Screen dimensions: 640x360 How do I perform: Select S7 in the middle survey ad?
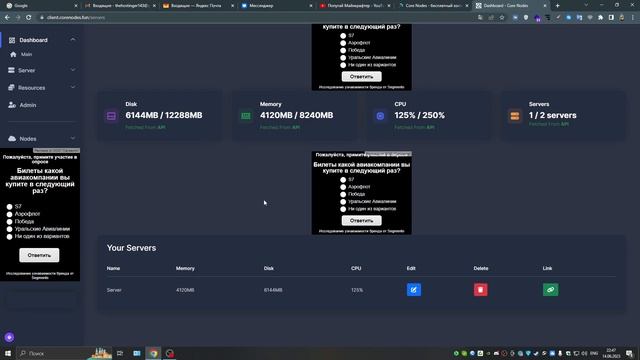pos(343,180)
